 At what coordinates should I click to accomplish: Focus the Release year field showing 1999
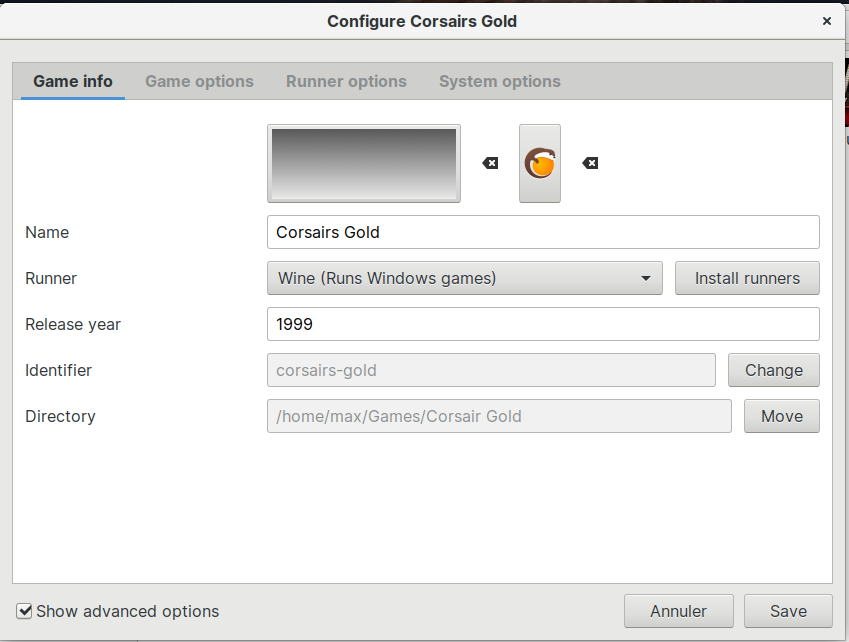point(543,324)
